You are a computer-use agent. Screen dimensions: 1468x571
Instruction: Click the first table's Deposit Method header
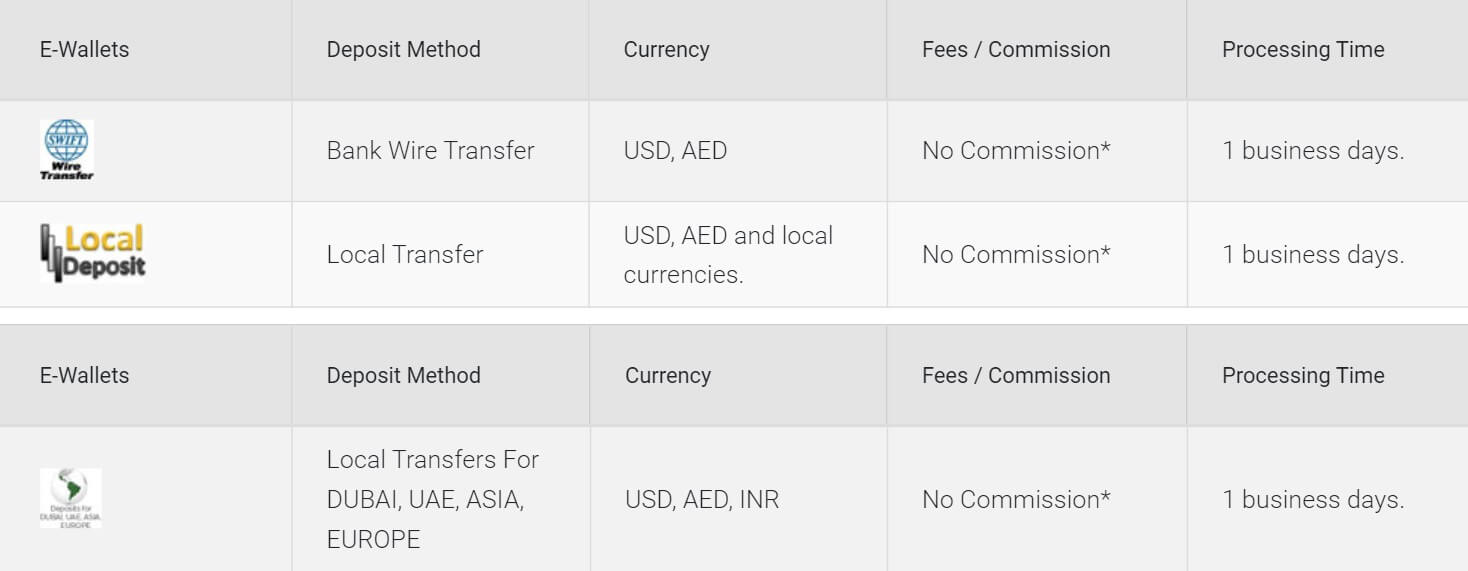click(403, 49)
